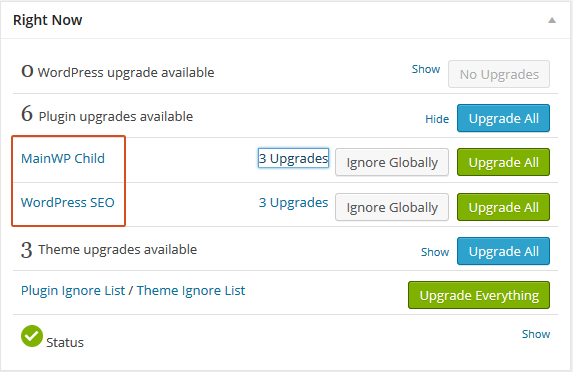This screenshot has width=573, height=372.
Task: Open the Theme Ignore List
Action: [191, 291]
